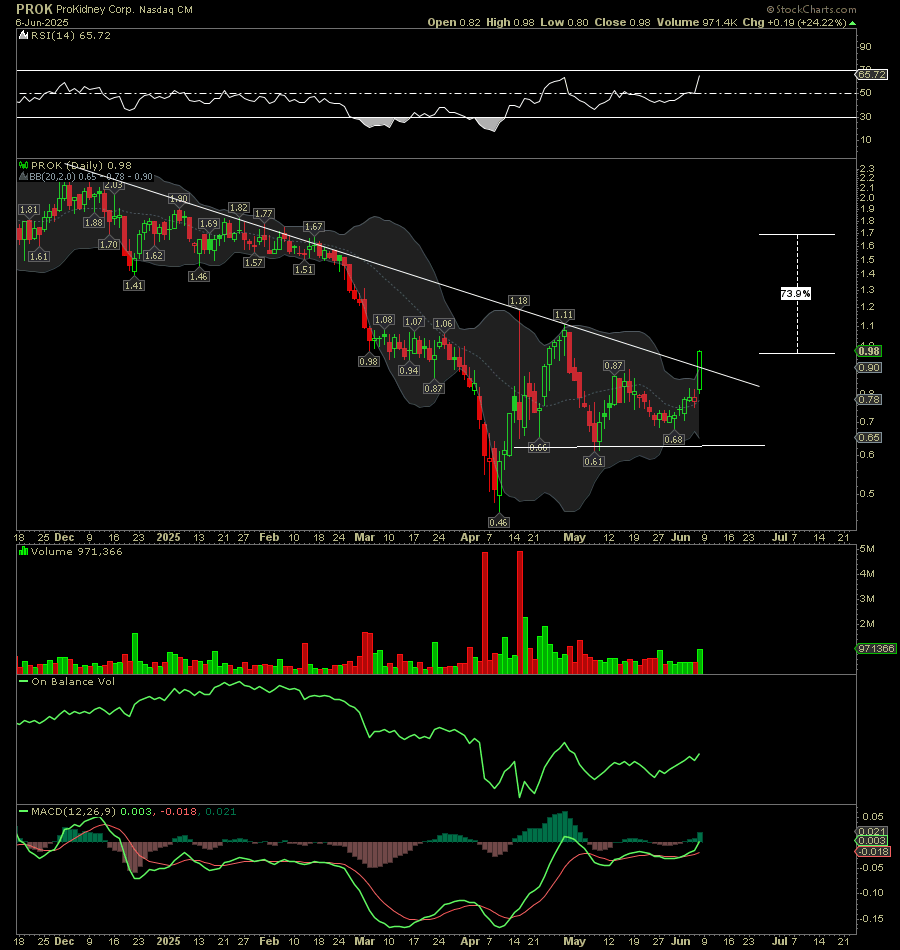Viewport: 900px width, 950px height.
Task: Click the PROK ticker symbol title
Action: (34, 9)
